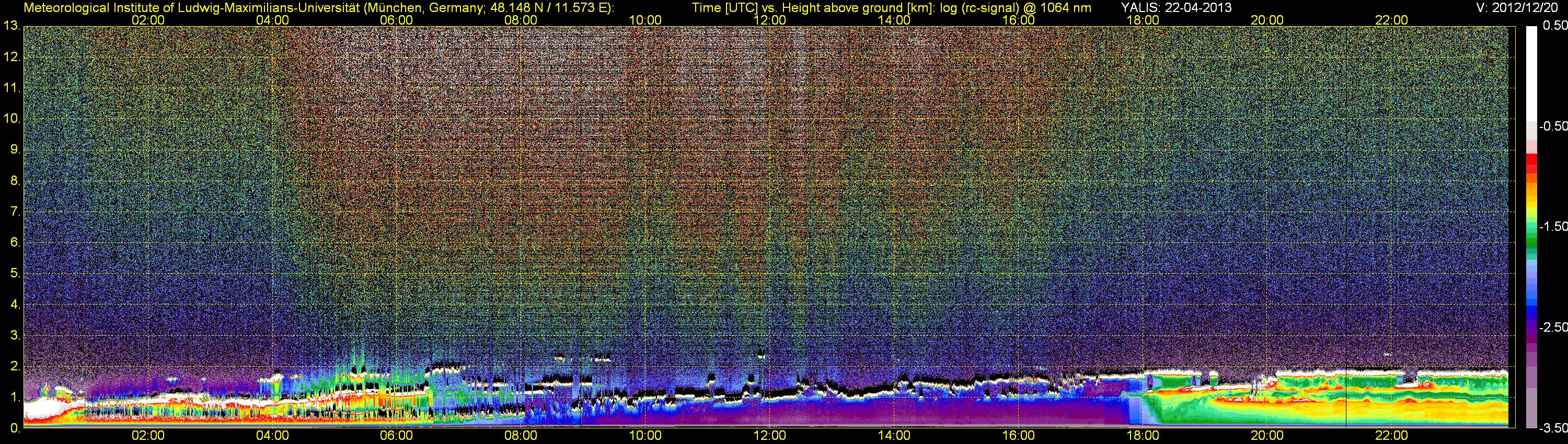Click the 16:00 label on the top time axis

tap(1018, 19)
